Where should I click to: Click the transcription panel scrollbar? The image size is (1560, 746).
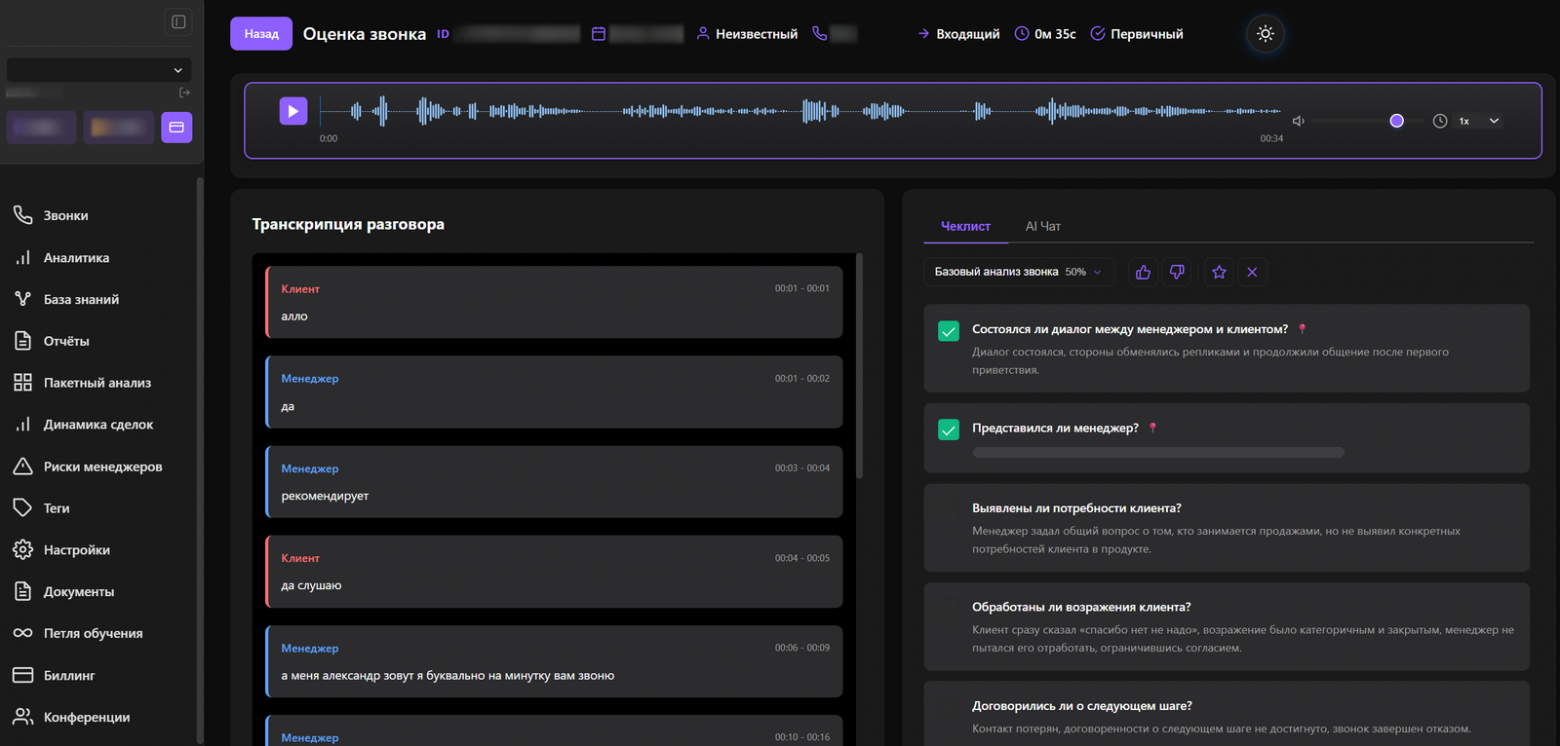coord(860,366)
